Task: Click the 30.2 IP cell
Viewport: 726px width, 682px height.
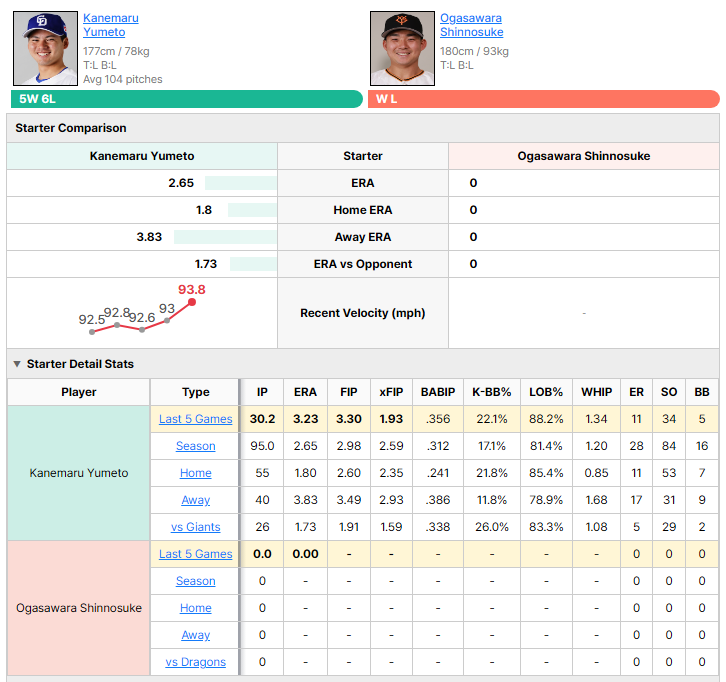Action: pos(262,419)
